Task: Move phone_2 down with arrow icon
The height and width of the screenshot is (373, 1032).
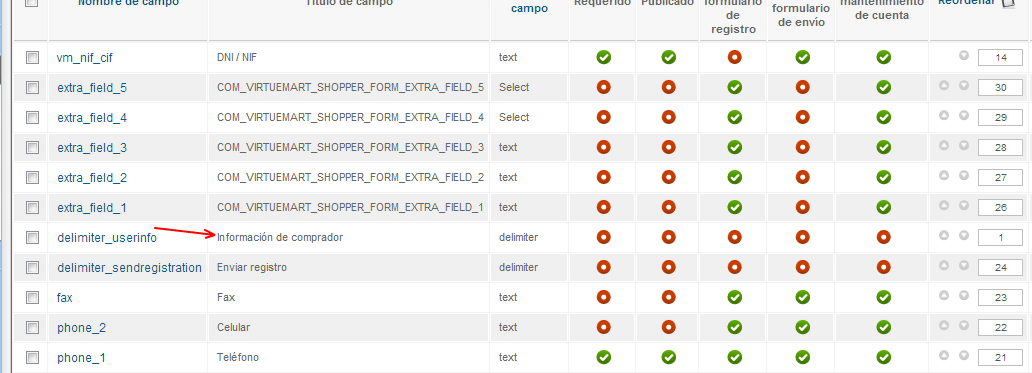Action: pyautogui.click(x=964, y=326)
